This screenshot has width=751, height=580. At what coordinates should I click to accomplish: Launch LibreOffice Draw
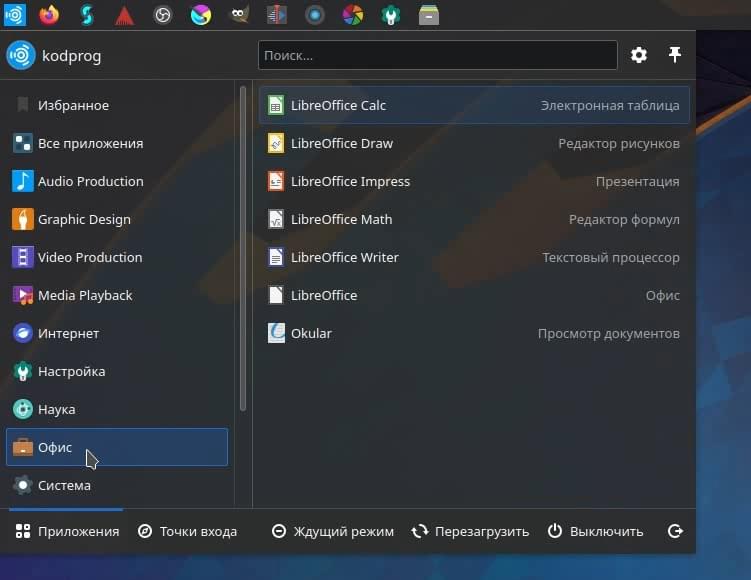474,143
